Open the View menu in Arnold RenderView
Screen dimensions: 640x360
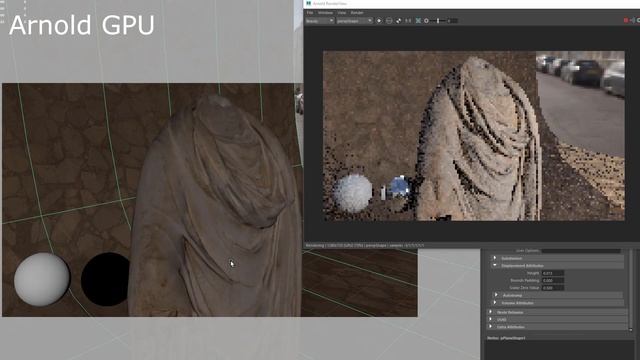coord(342,13)
